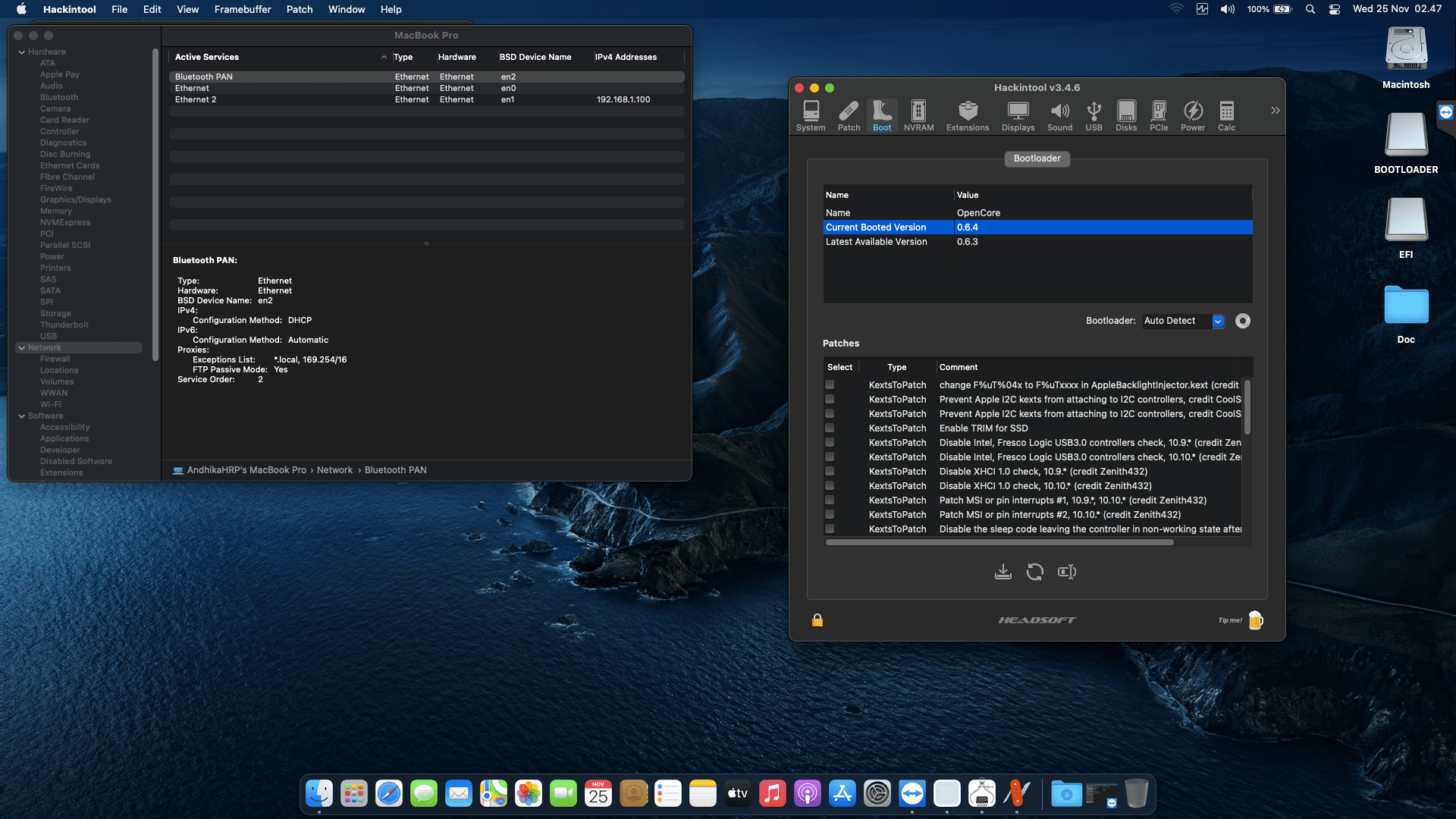
Task: Collapse the Network section in sidebar
Action: pos(22,348)
